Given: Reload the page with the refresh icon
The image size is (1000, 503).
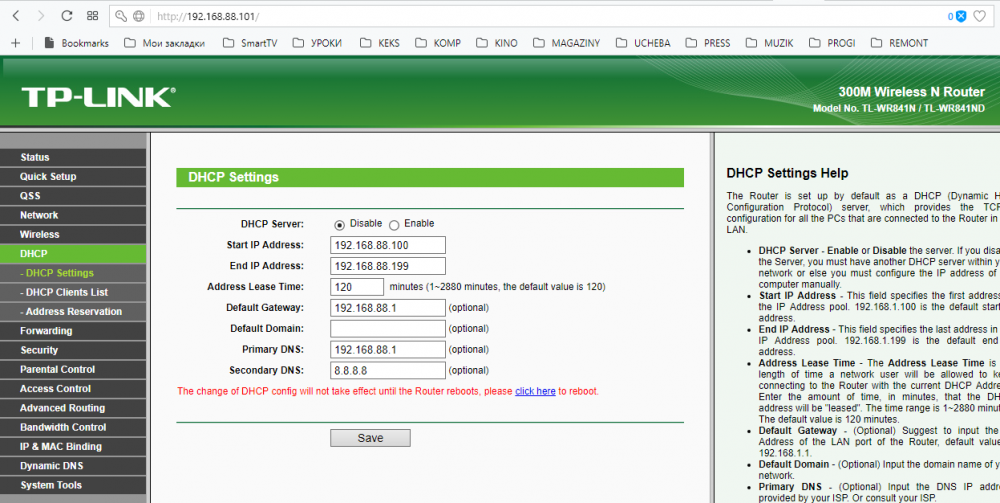Looking at the screenshot, I should (x=66, y=16).
